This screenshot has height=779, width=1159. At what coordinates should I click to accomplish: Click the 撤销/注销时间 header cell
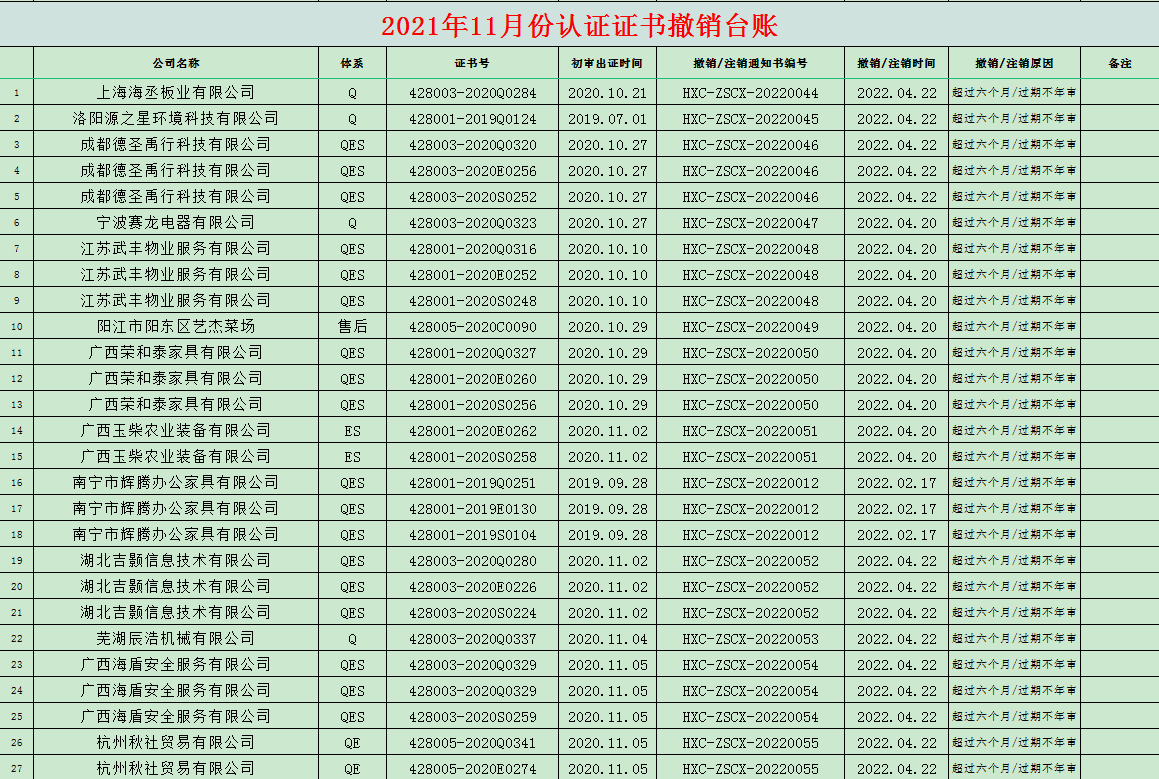(896, 63)
